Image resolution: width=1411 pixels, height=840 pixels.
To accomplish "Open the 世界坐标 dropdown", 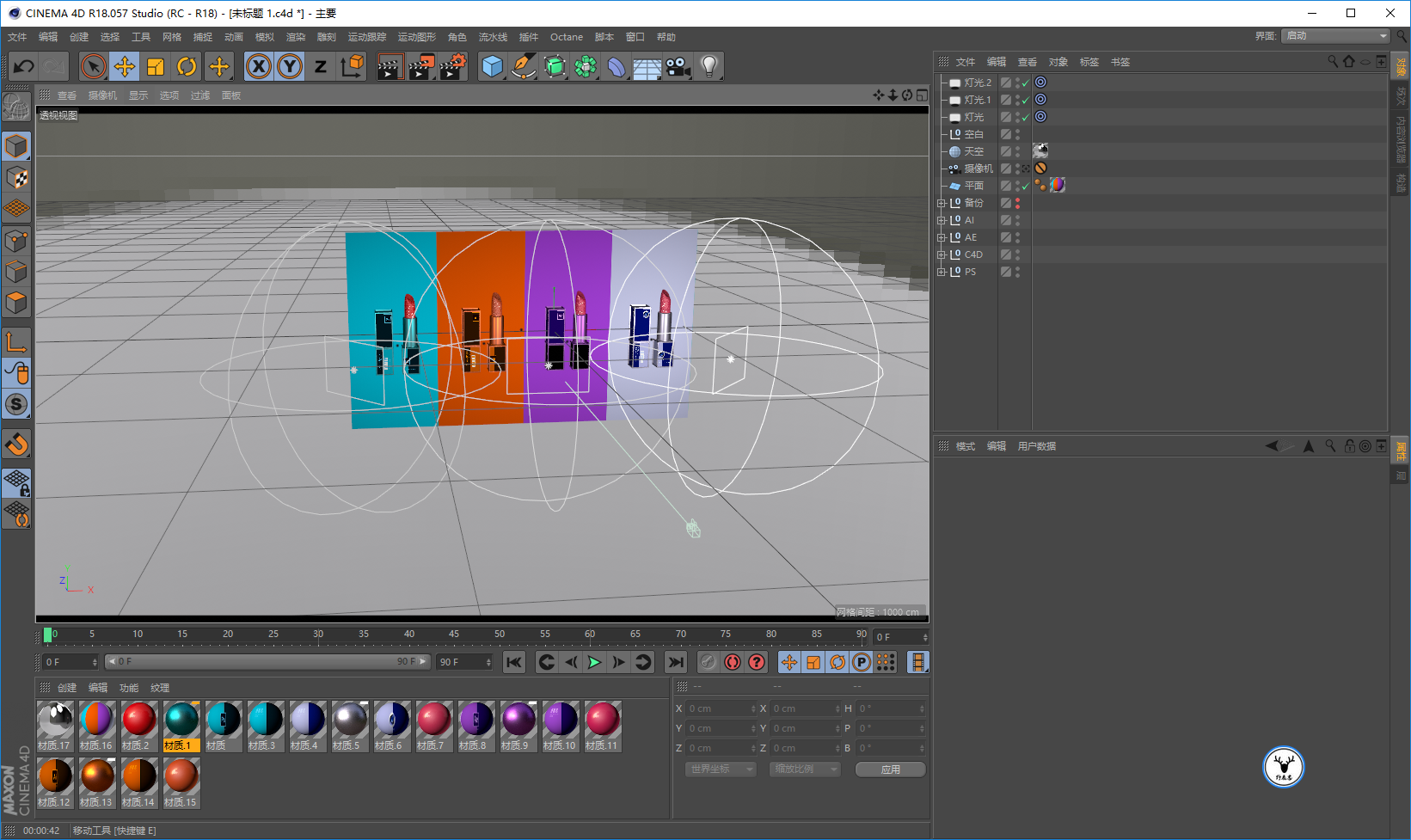I will 721,769.
